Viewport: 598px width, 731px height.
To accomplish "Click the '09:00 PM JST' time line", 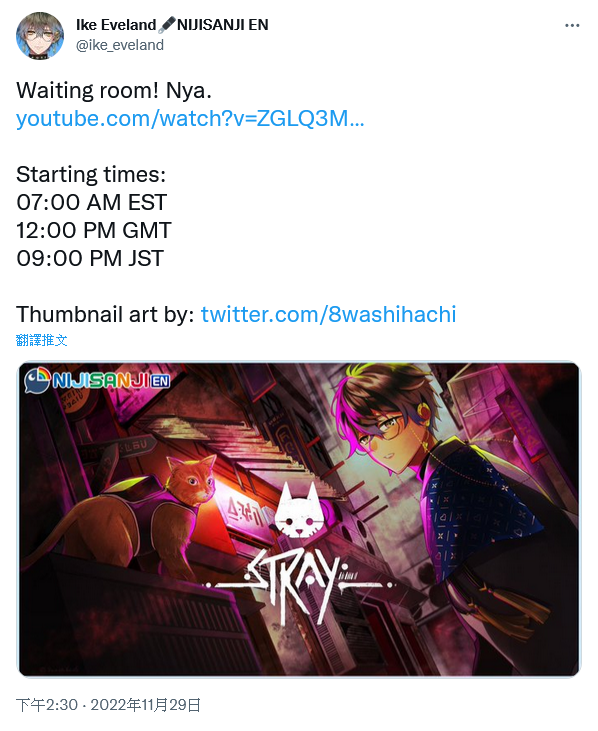I will (90, 258).
